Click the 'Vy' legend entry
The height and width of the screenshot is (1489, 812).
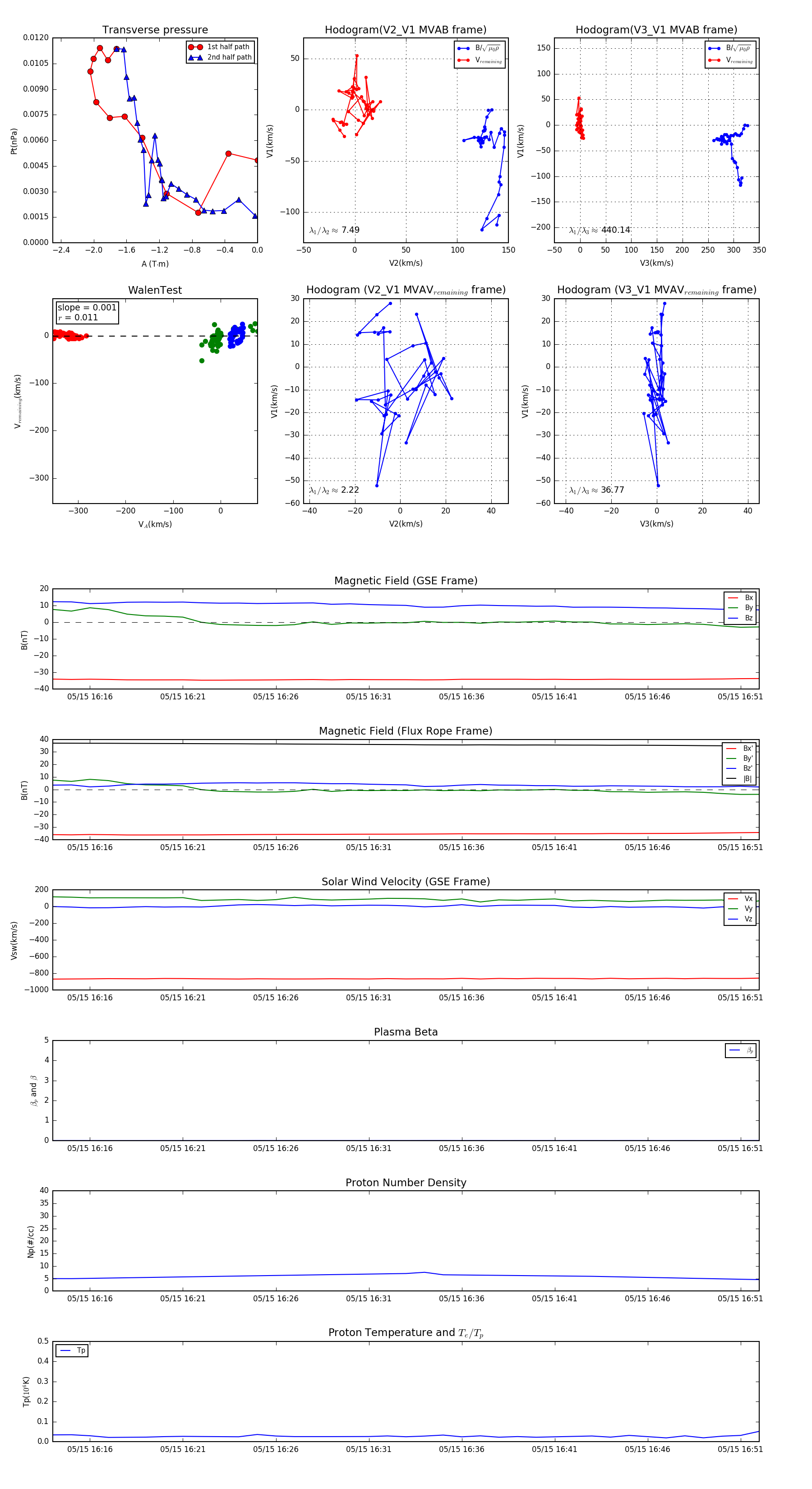pyautogui.click(x=740, y=909)
